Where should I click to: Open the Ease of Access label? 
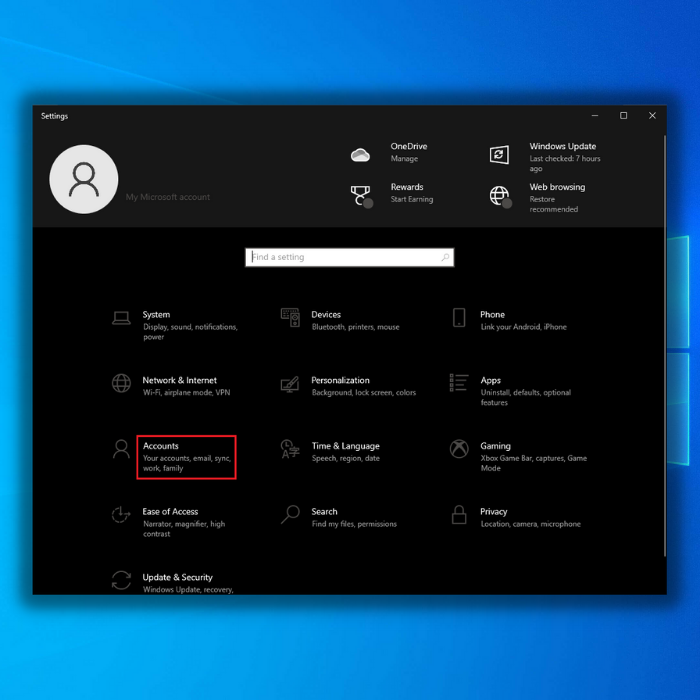[170, 512]
